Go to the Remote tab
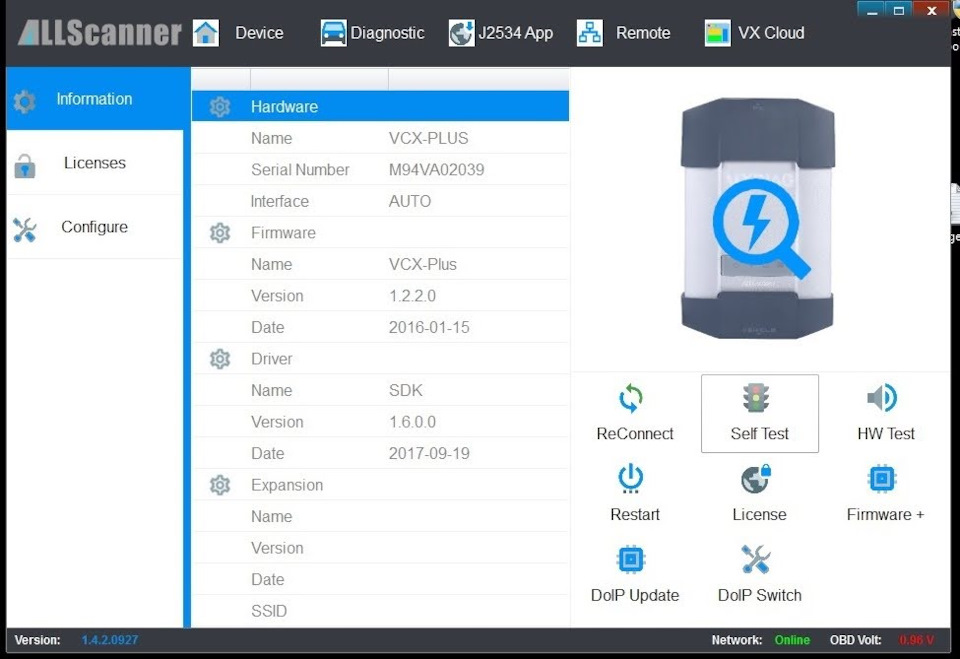Image resolution: width=960 pixels, height=659 pixels. (x=624, y=33)
